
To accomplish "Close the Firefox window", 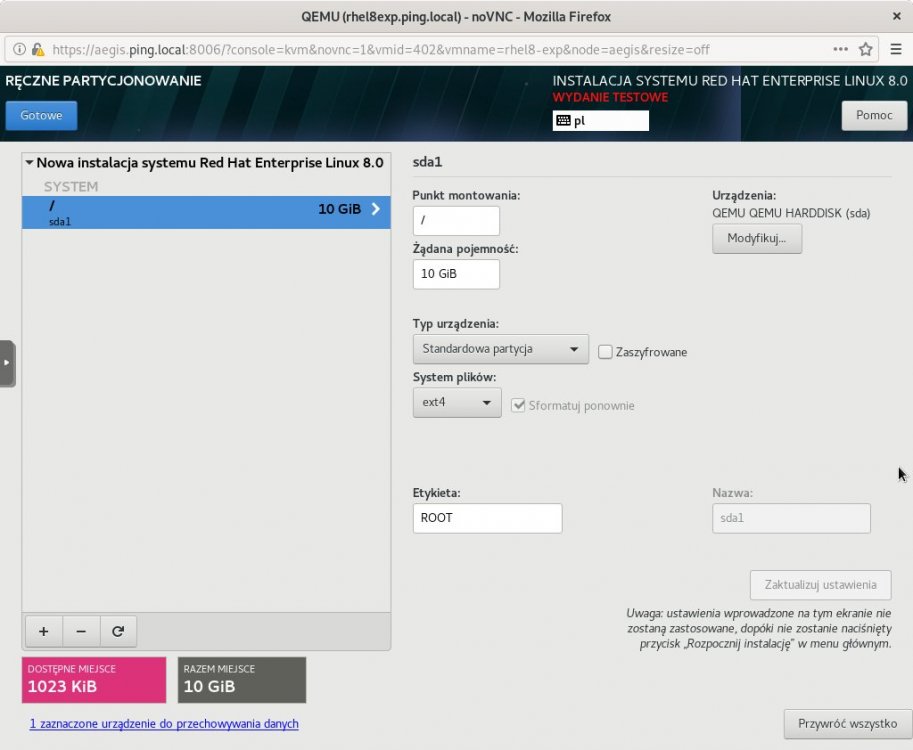I will point(897,16).
